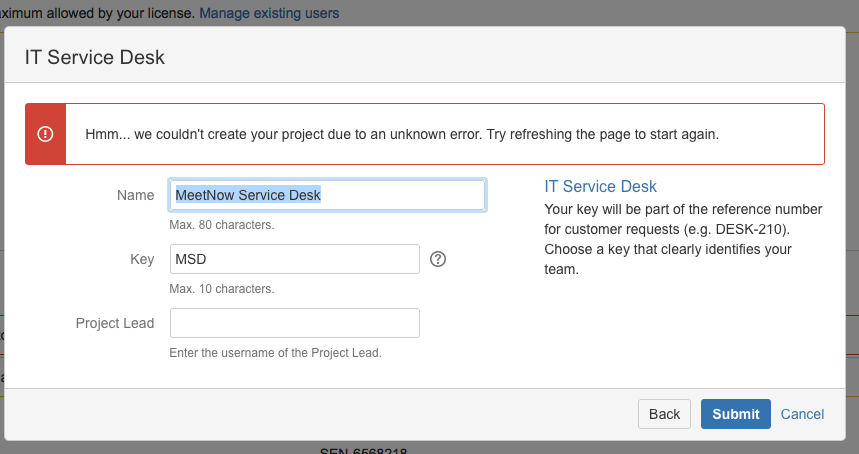Click the SEN number behind the dialog

click(362, 449)
